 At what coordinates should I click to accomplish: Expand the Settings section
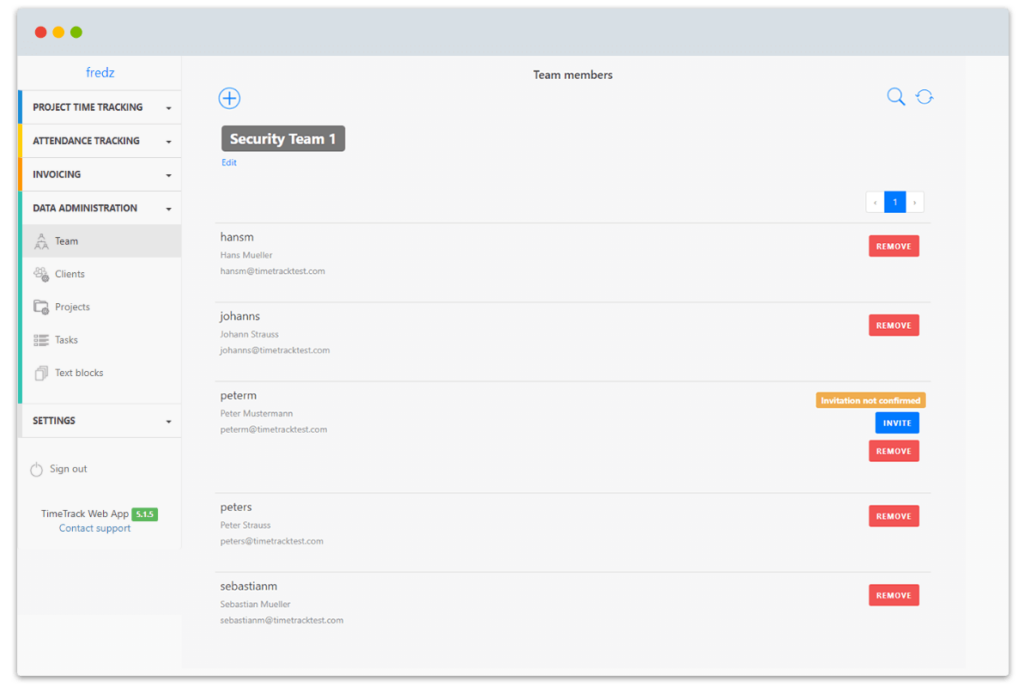100,421
